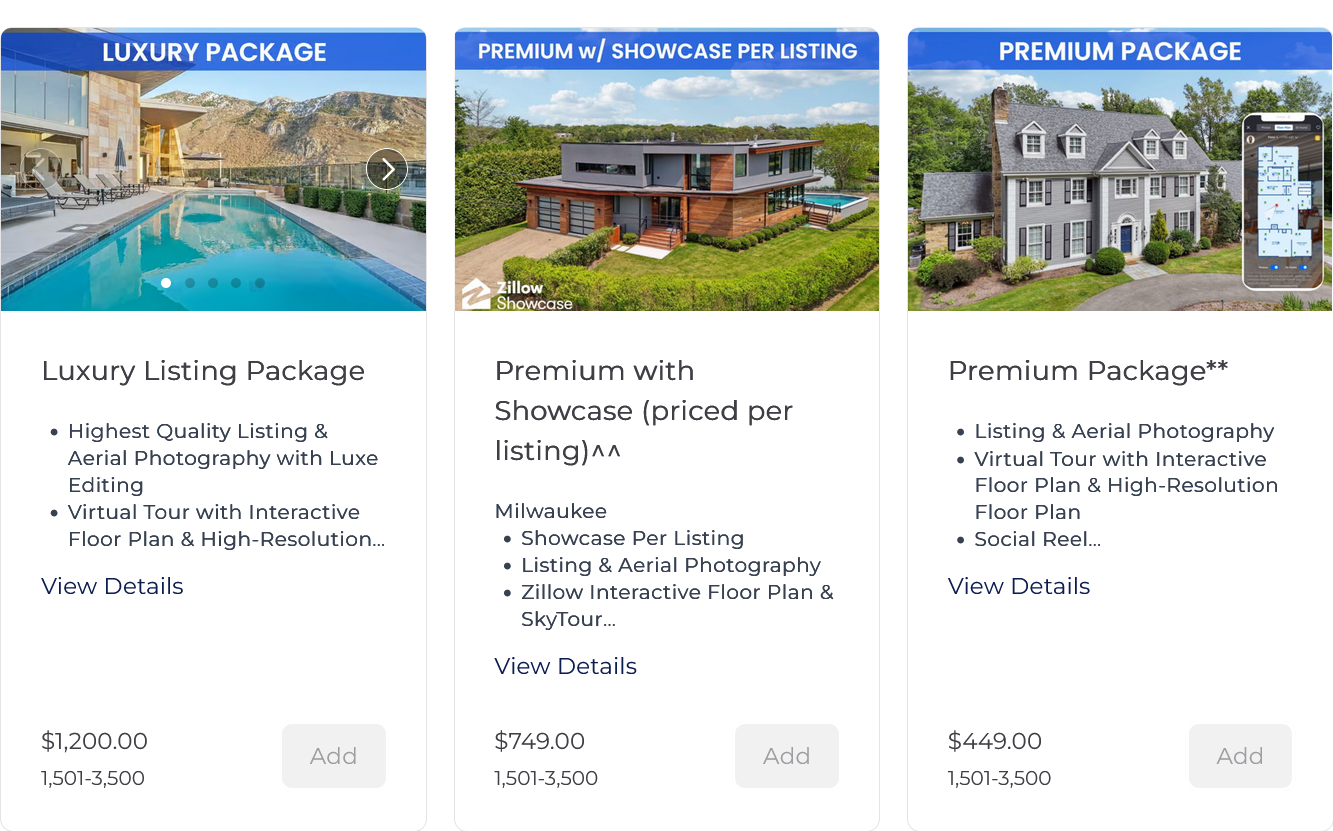1333x831 pixels.
Task: Open View Details under Premium Package
Action: pos(1018,586)
